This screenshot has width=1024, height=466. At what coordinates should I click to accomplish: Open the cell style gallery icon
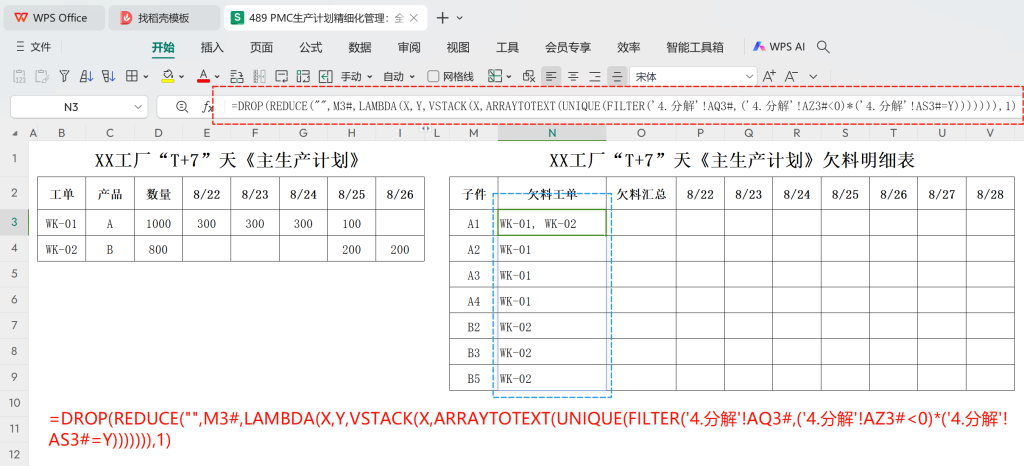pyautogui.click(x=496, y=76)
